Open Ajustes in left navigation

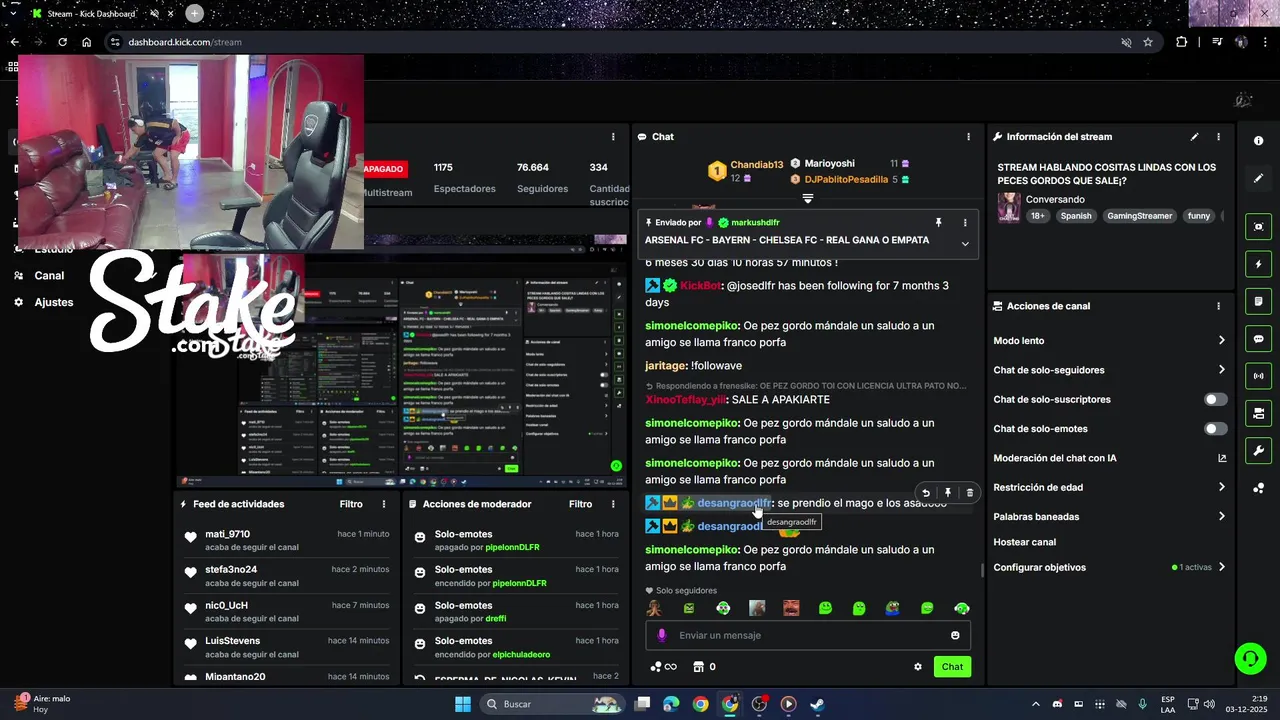54,302
